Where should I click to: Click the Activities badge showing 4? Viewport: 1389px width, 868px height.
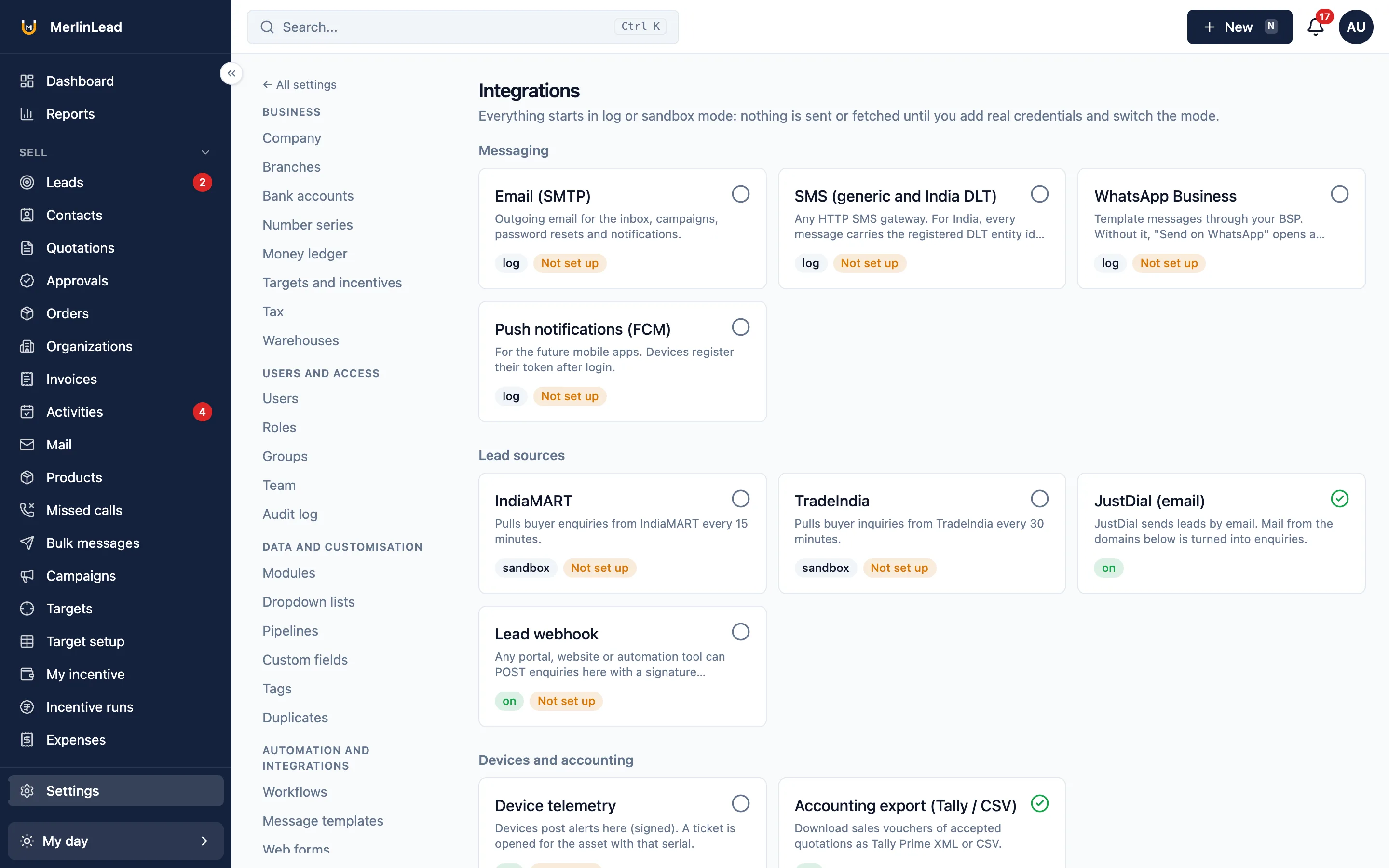pyautogui.click(x=202, y=412)
